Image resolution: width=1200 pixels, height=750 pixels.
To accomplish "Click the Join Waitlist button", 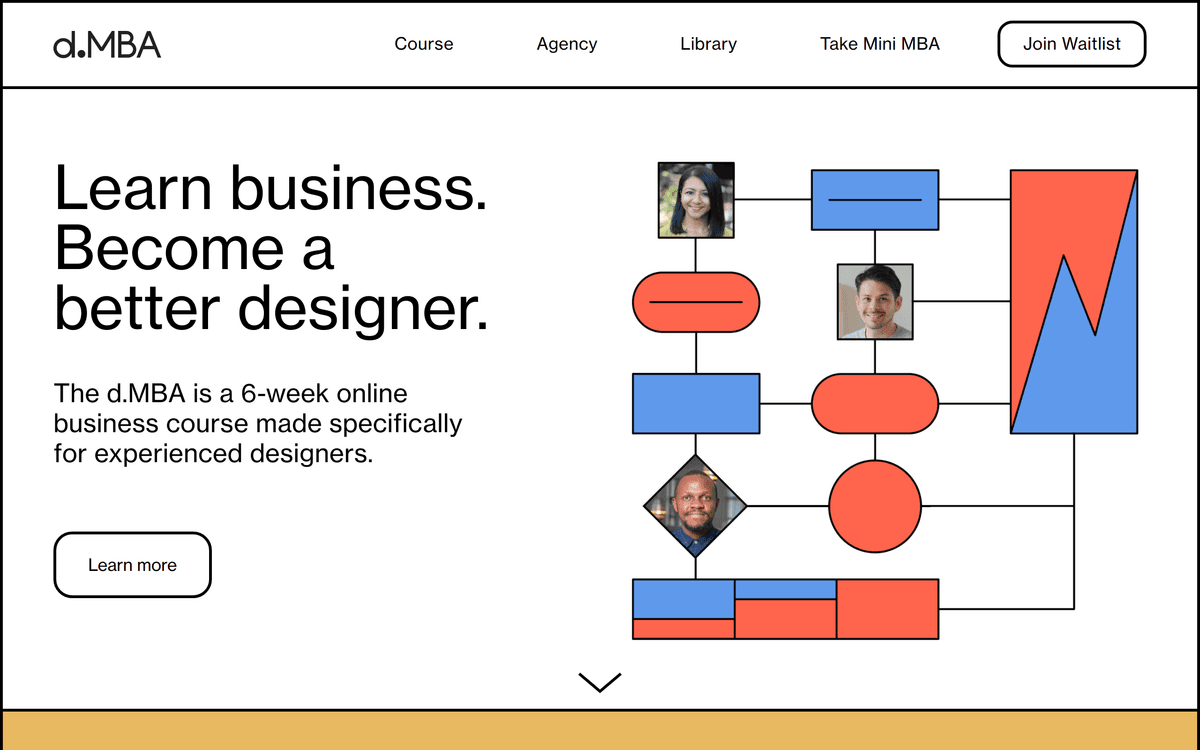I will pos(1072,44).
